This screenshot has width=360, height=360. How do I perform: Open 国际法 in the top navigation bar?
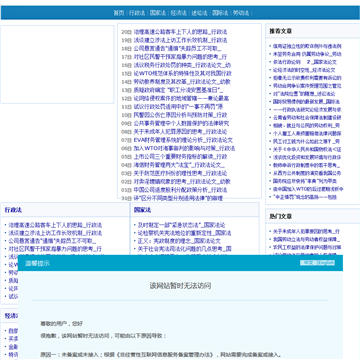(x=220, y=13)
